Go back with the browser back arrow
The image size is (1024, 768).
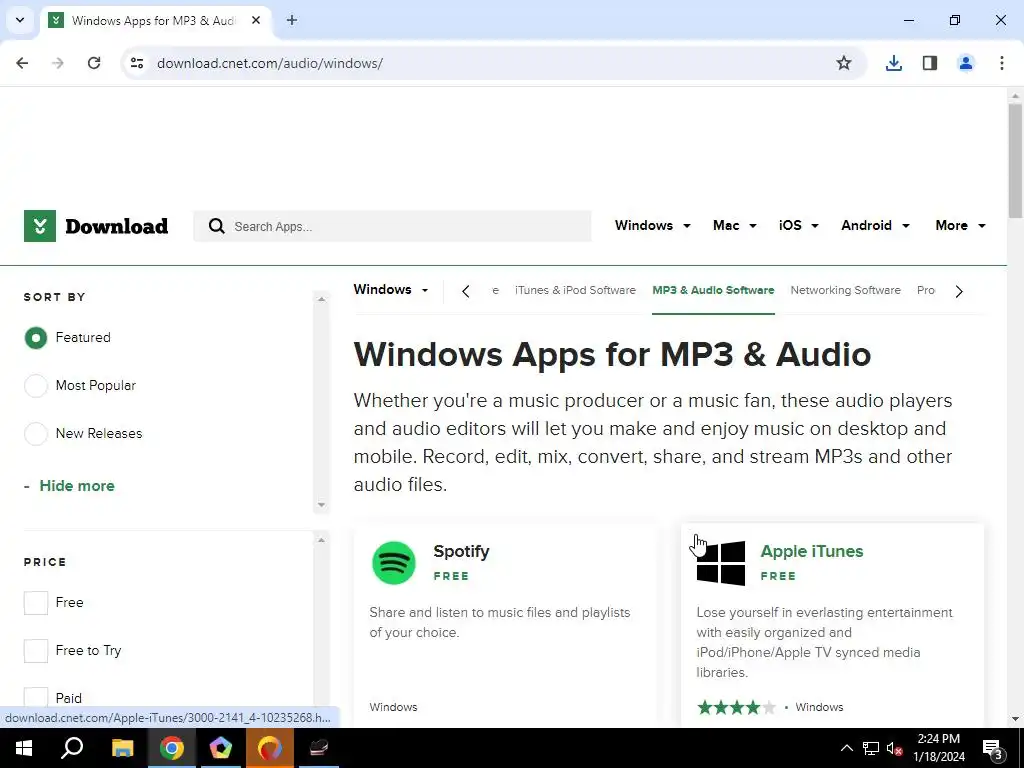[22, 63]
